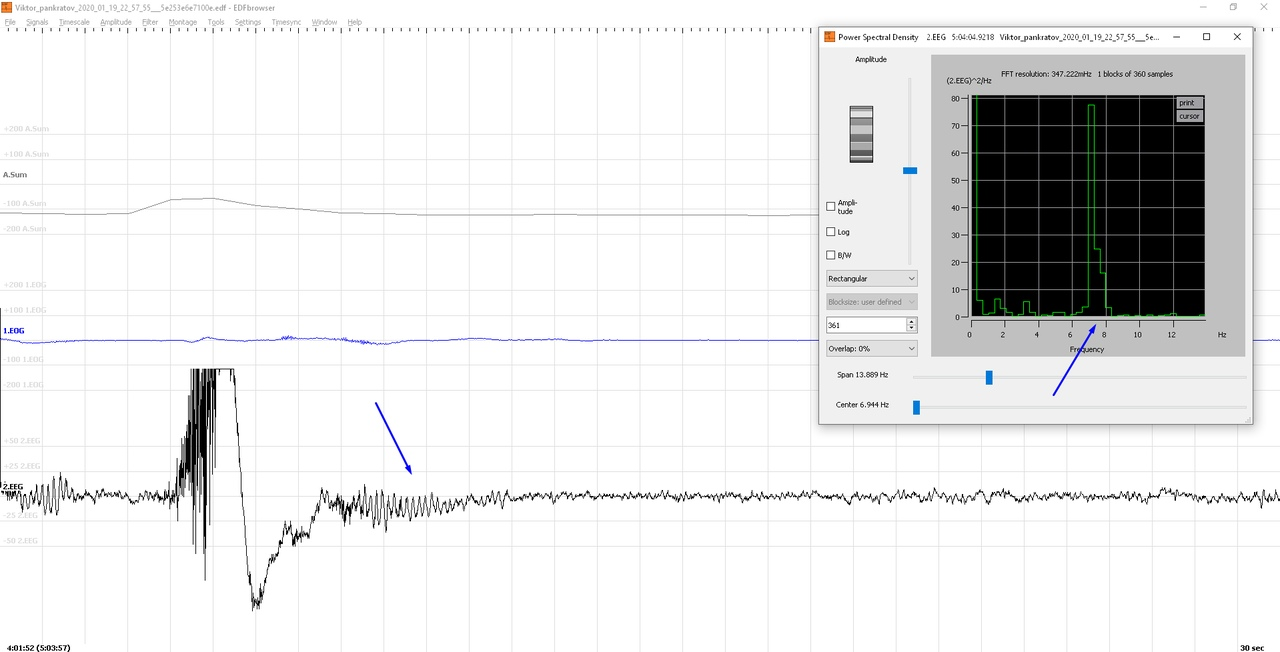The width and height of the screenshot is (1280, 652).
Task: Enable the Amplitude checkbox
Action: (x=831, y=207)
